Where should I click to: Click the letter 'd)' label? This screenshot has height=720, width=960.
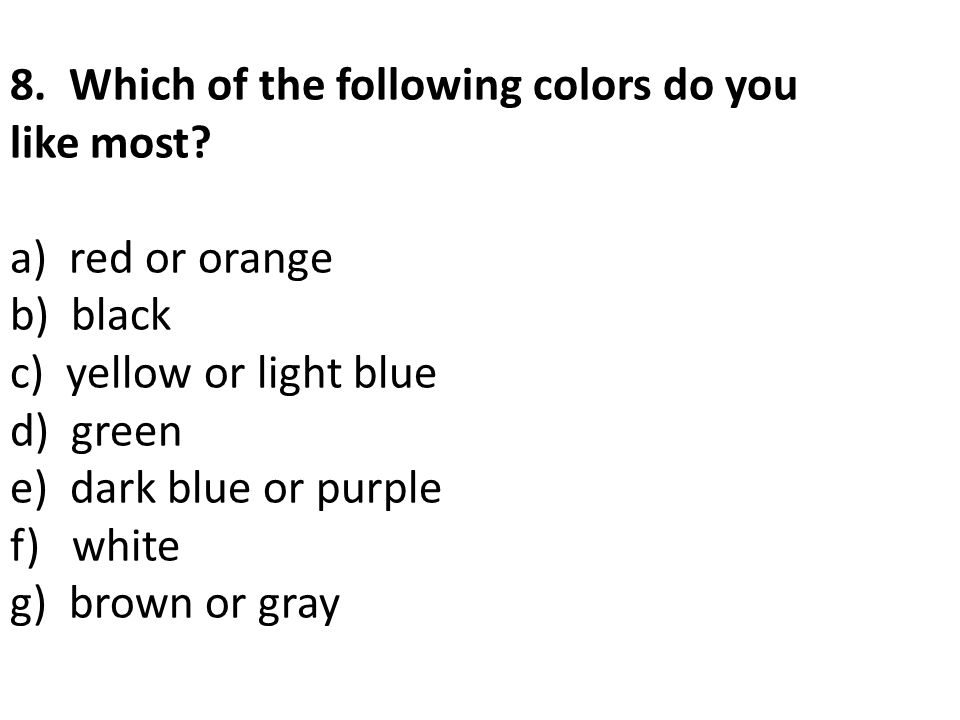pos(29,431)
